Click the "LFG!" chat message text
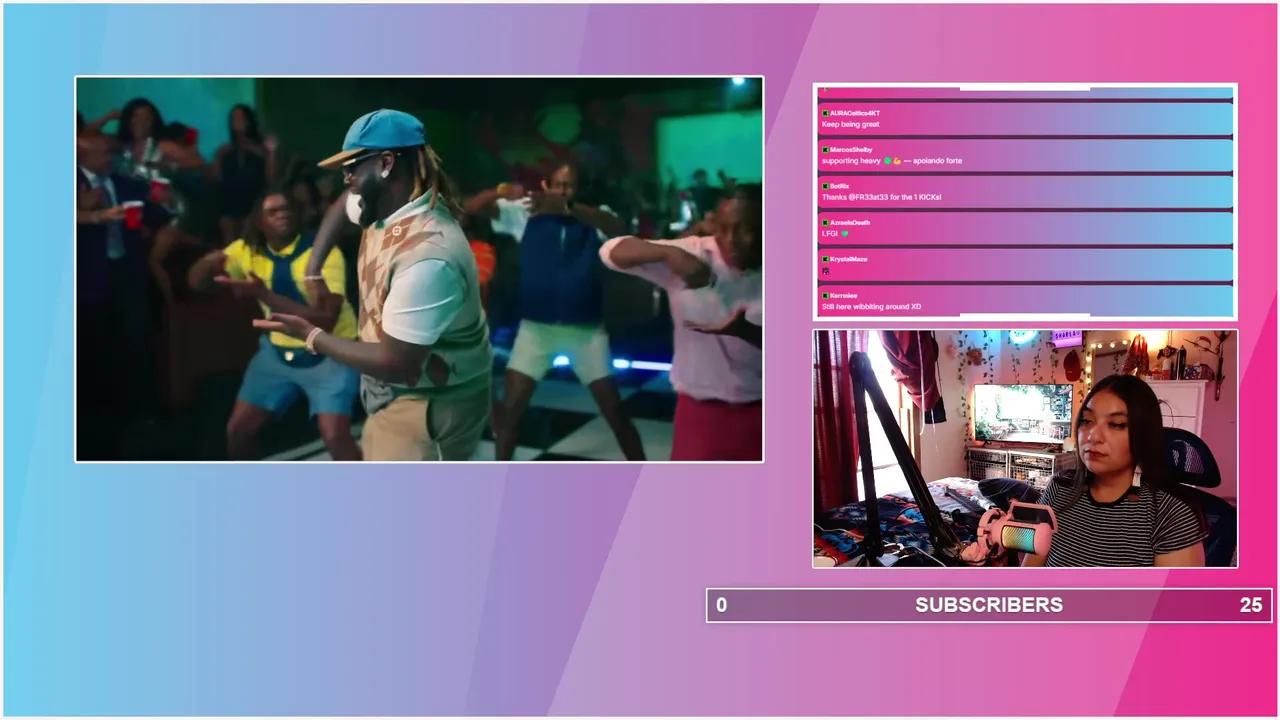 click(830, 234)
